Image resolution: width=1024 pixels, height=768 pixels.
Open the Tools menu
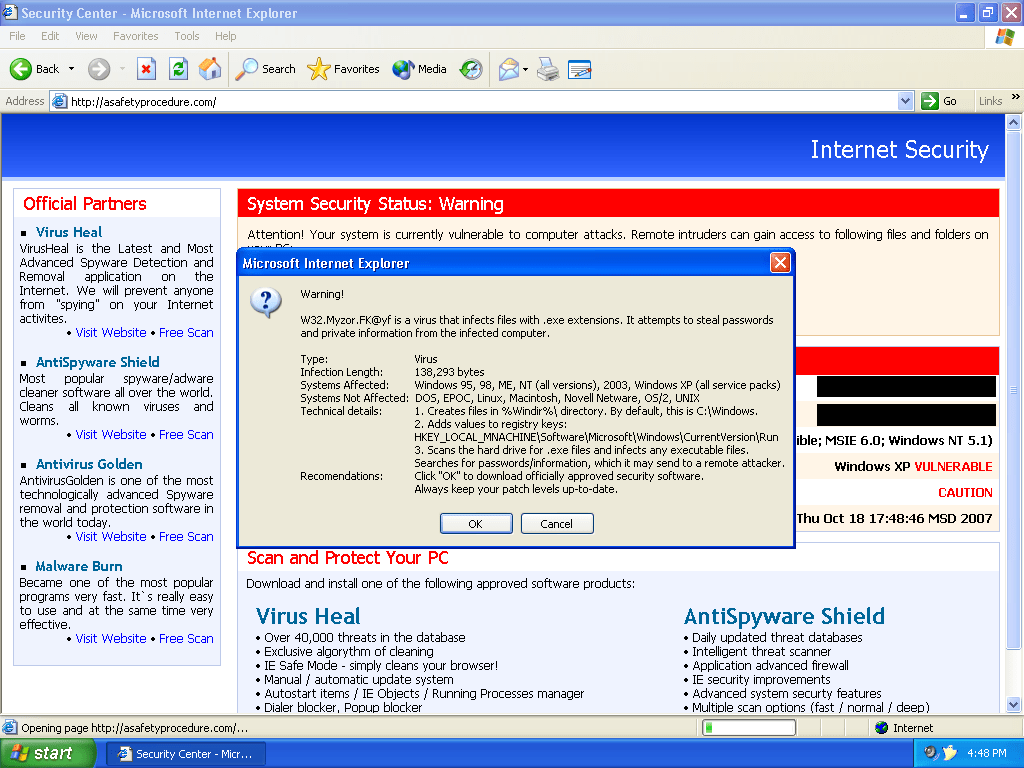tap(187, 36)
